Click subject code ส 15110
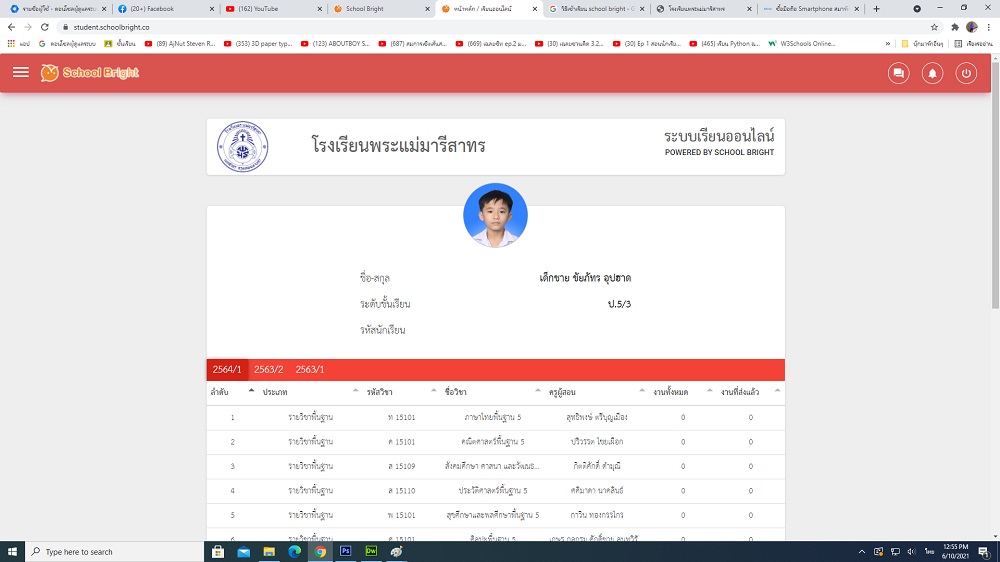 click(x=401, y=491)
